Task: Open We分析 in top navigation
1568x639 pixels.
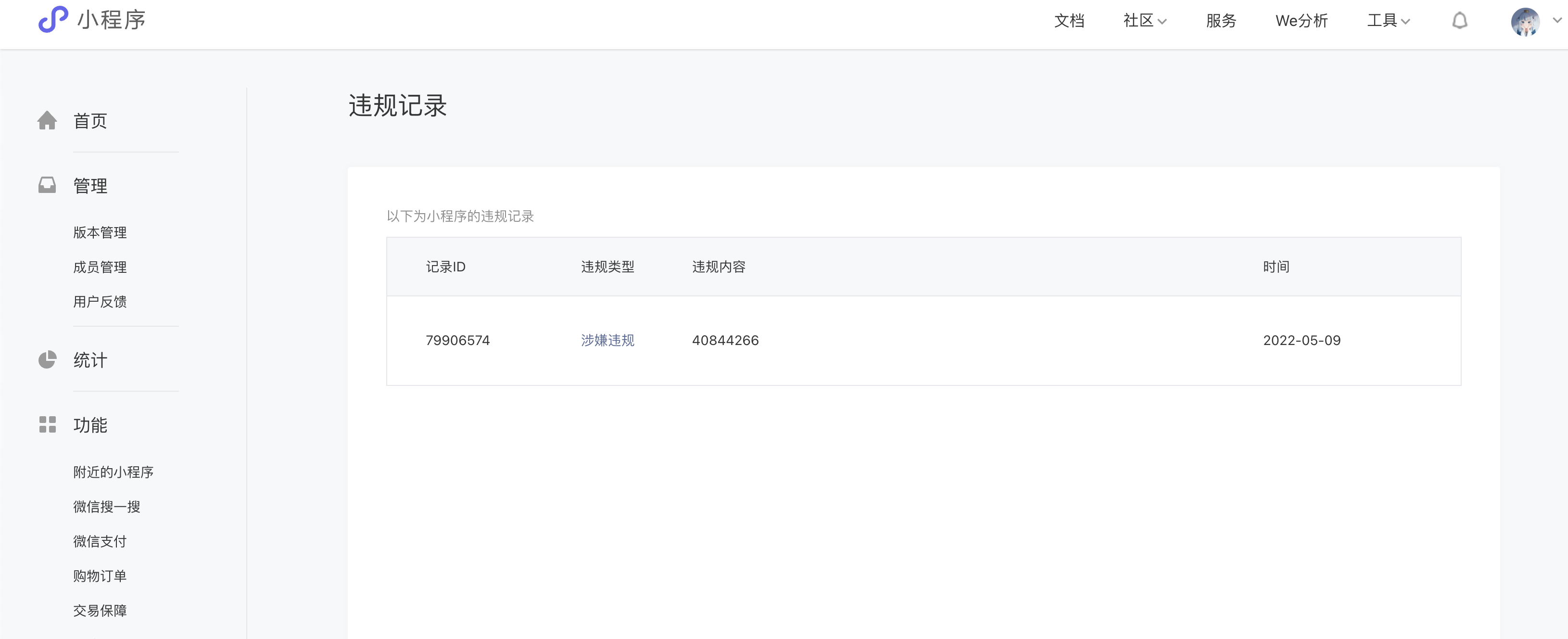Action: pos(1302,21)
